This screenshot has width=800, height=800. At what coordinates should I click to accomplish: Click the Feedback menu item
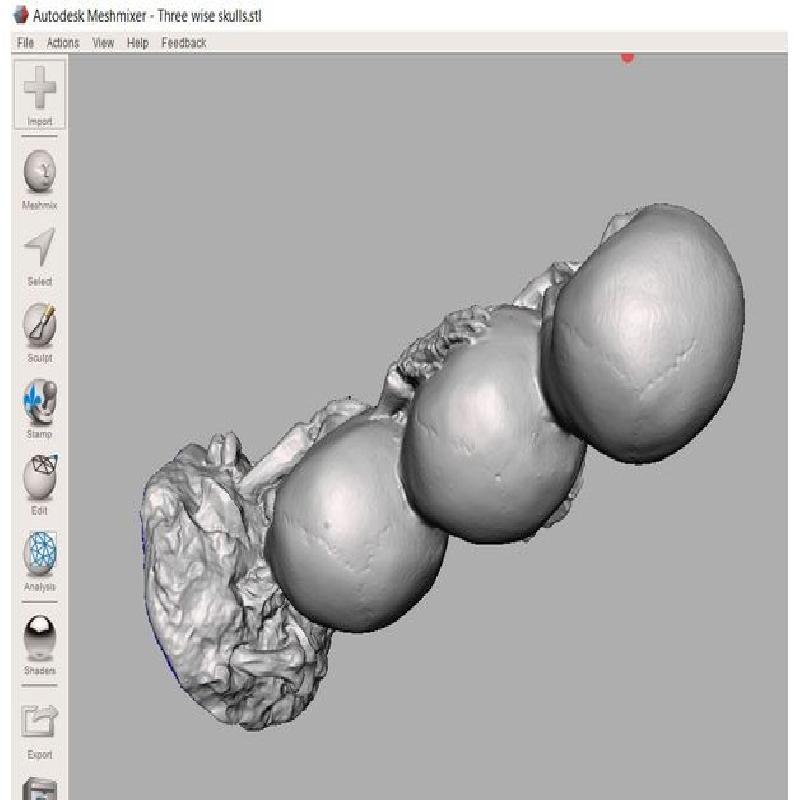183,43
